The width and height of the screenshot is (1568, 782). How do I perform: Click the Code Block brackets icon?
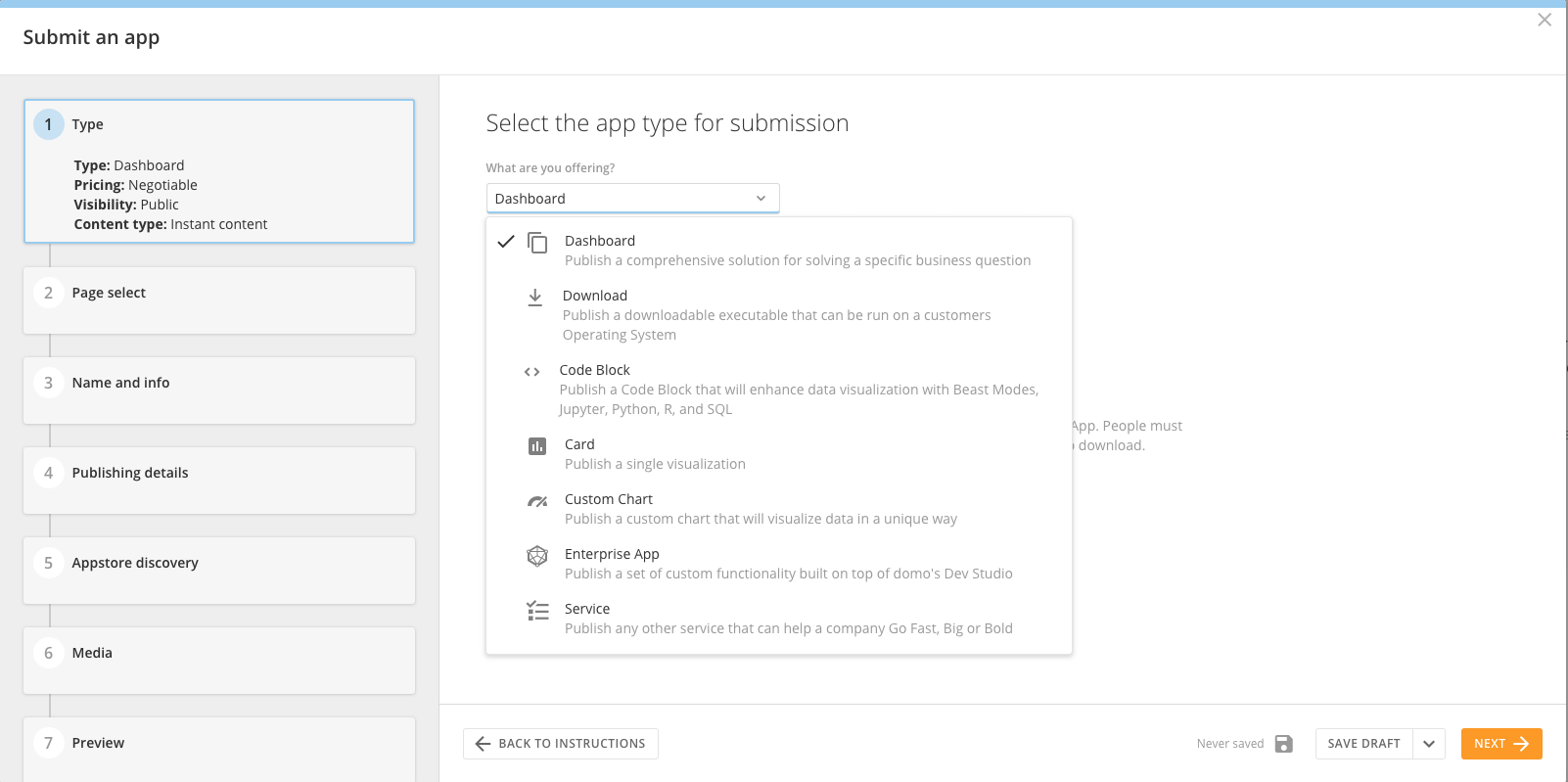coord(531,372)
